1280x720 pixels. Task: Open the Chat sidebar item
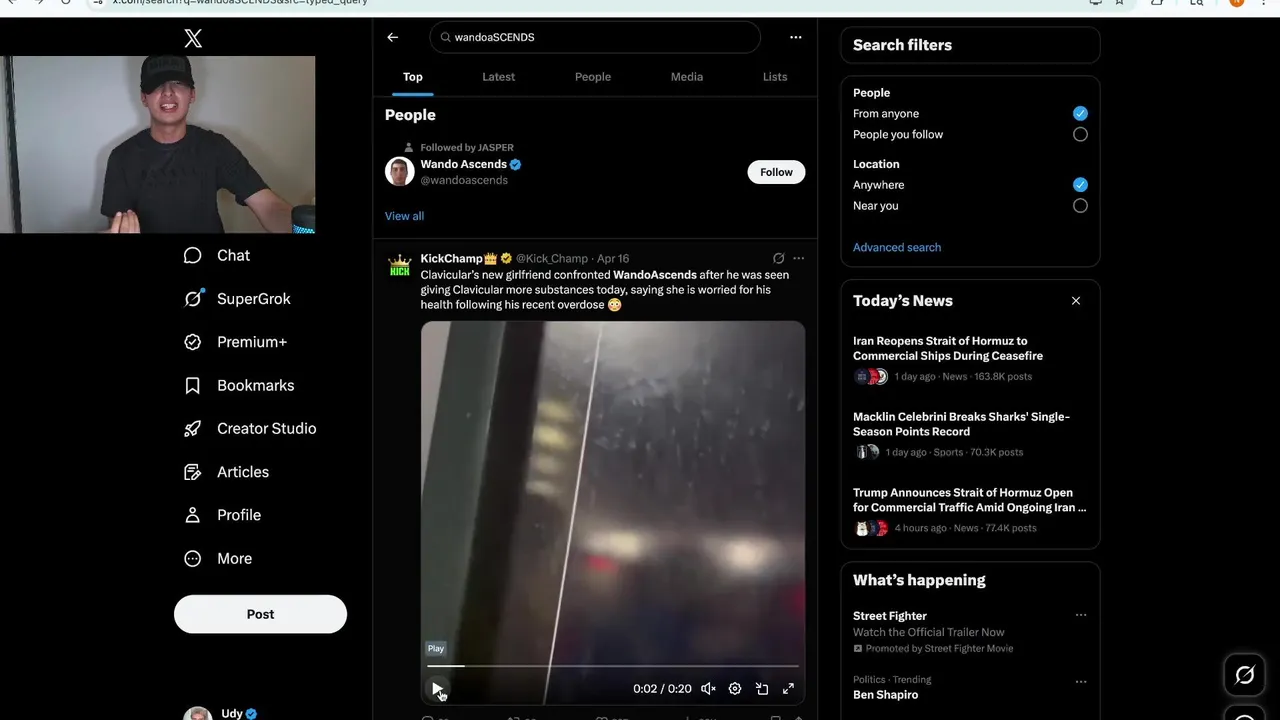[x=217, y=255]
